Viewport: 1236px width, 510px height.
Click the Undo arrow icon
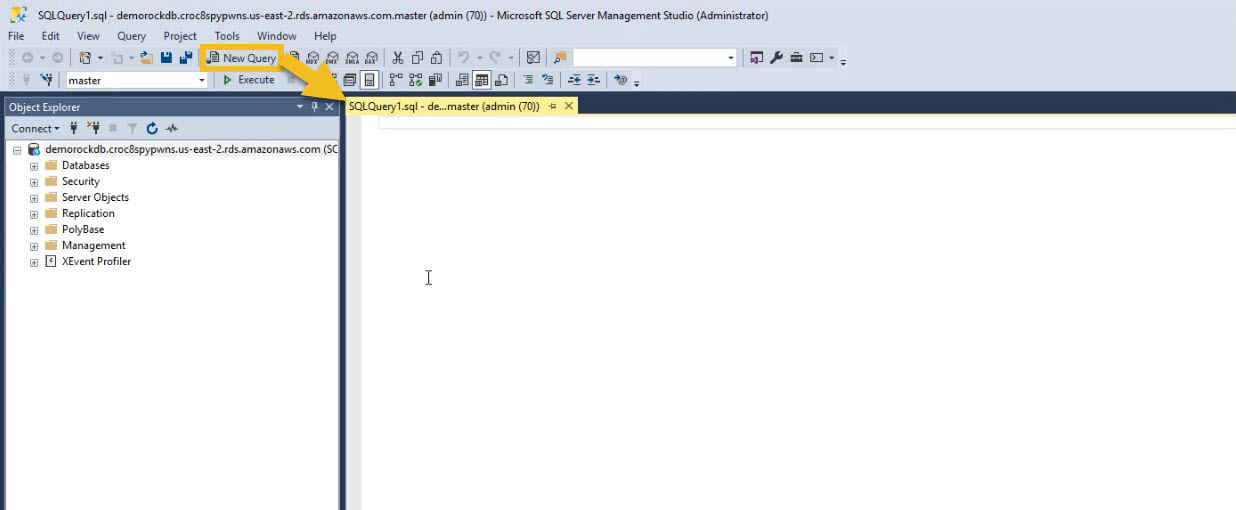tap(463, 58)
